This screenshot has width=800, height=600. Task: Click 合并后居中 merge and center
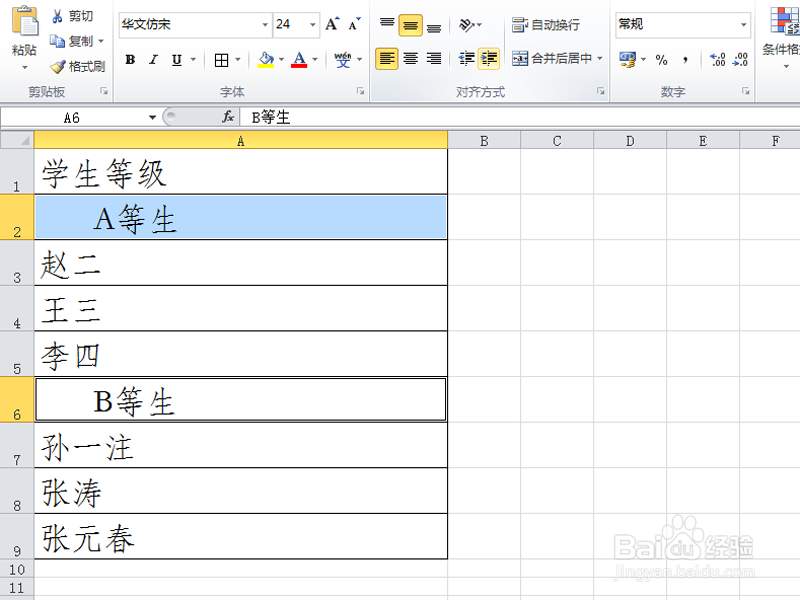pos(552,59)
